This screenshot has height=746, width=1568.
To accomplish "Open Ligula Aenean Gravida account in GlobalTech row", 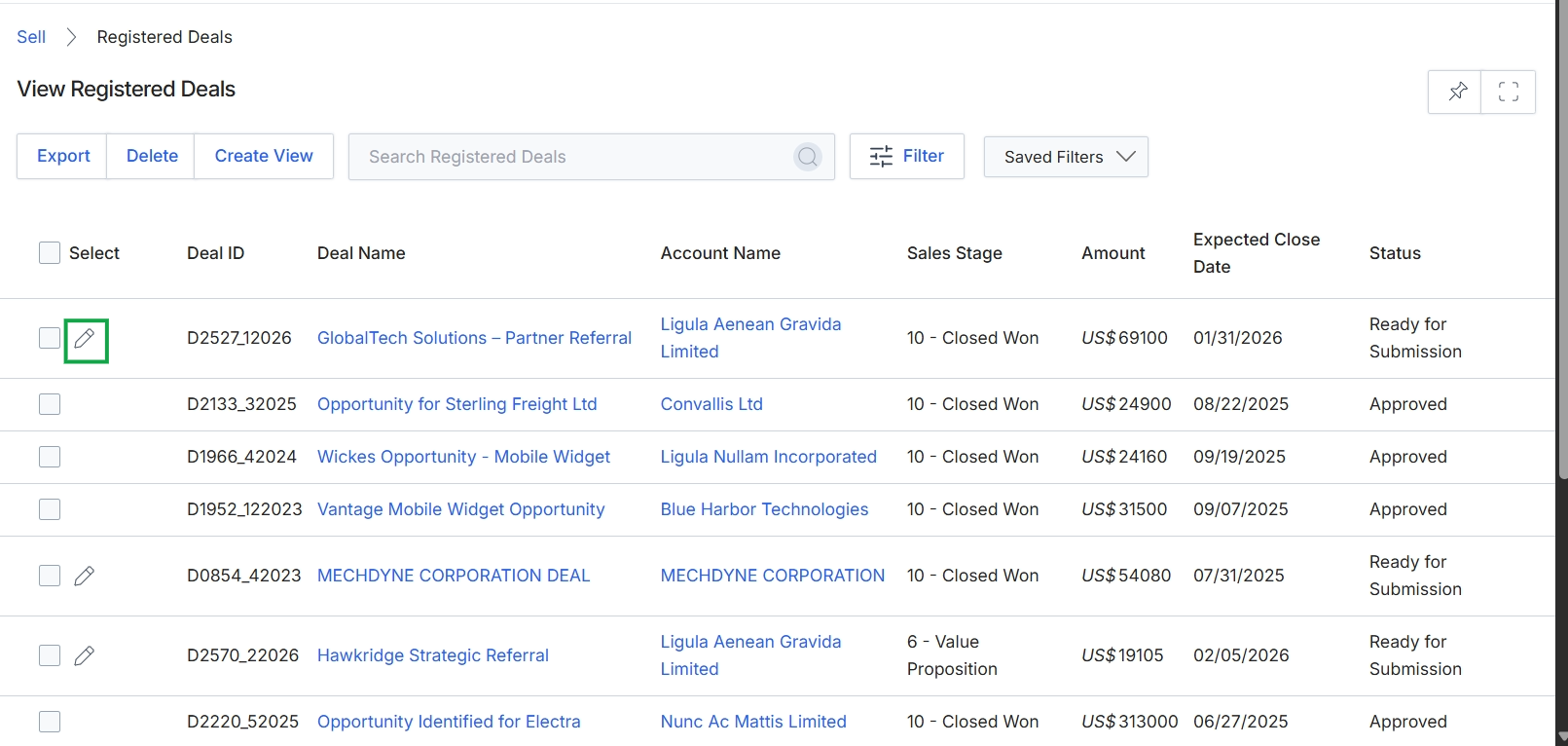I will pyautogui.click(x=750, y=338).
